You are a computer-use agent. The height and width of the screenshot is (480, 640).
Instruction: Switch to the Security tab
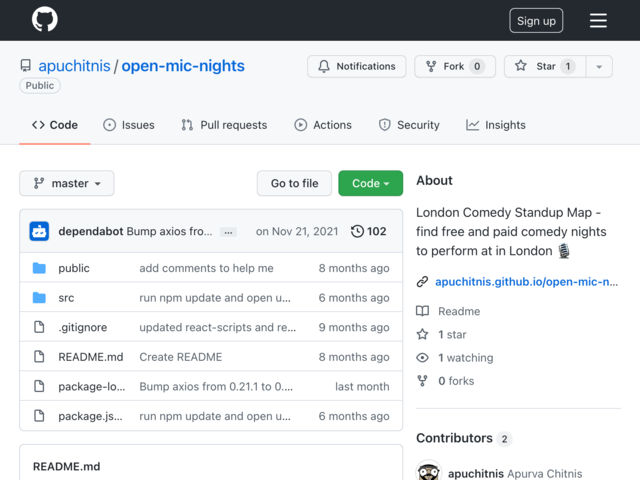click(x=409, y=125)
